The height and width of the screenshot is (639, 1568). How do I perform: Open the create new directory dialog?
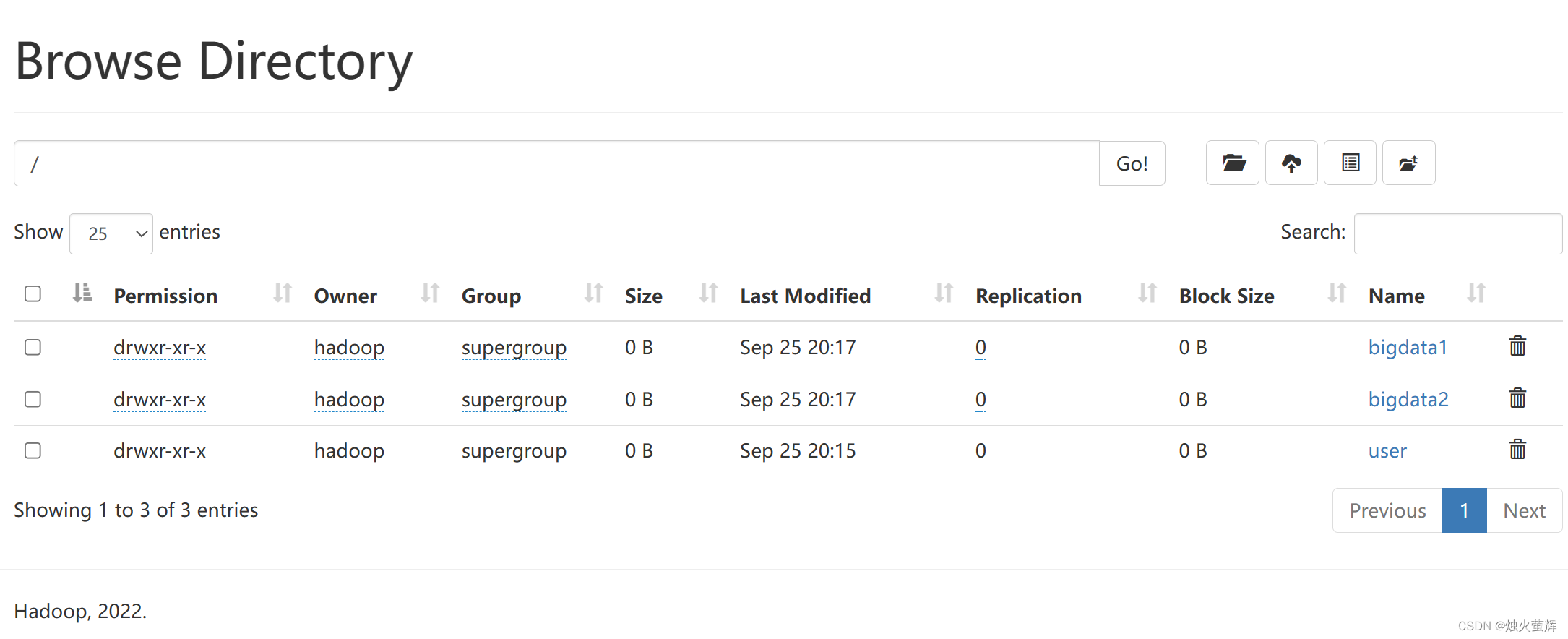(1232, 163)
